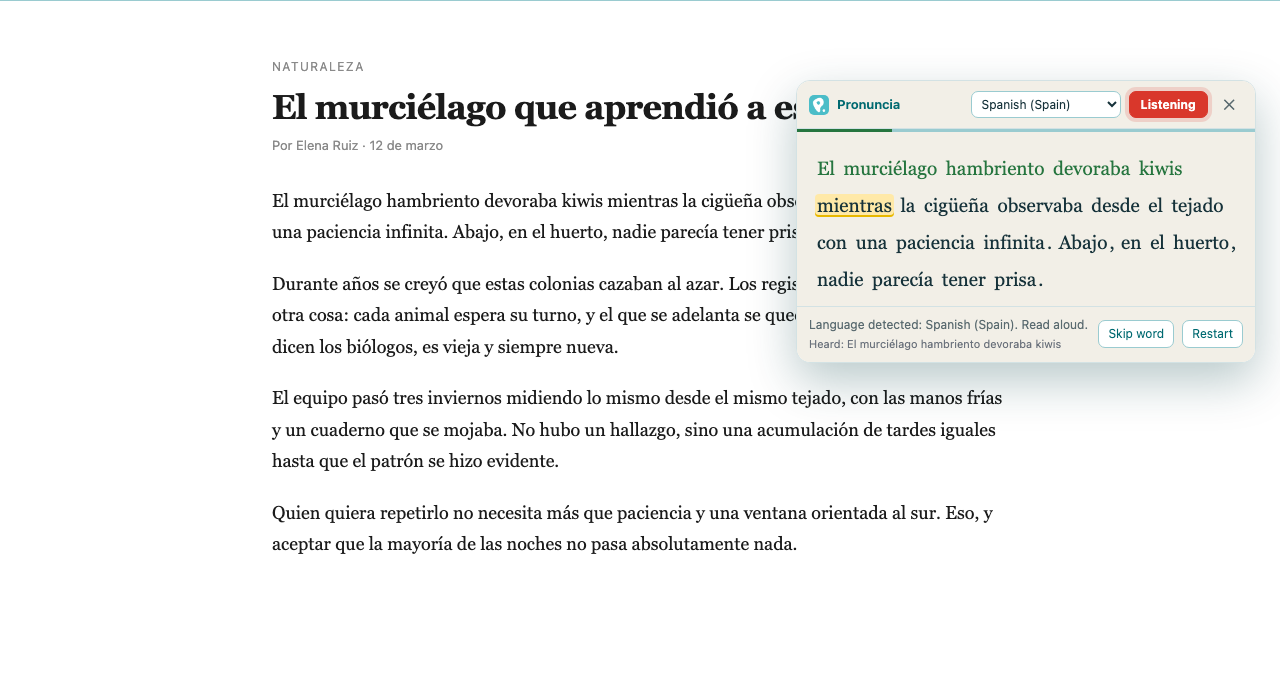
Task: Click the Restart button
Action: [1212, 334]
